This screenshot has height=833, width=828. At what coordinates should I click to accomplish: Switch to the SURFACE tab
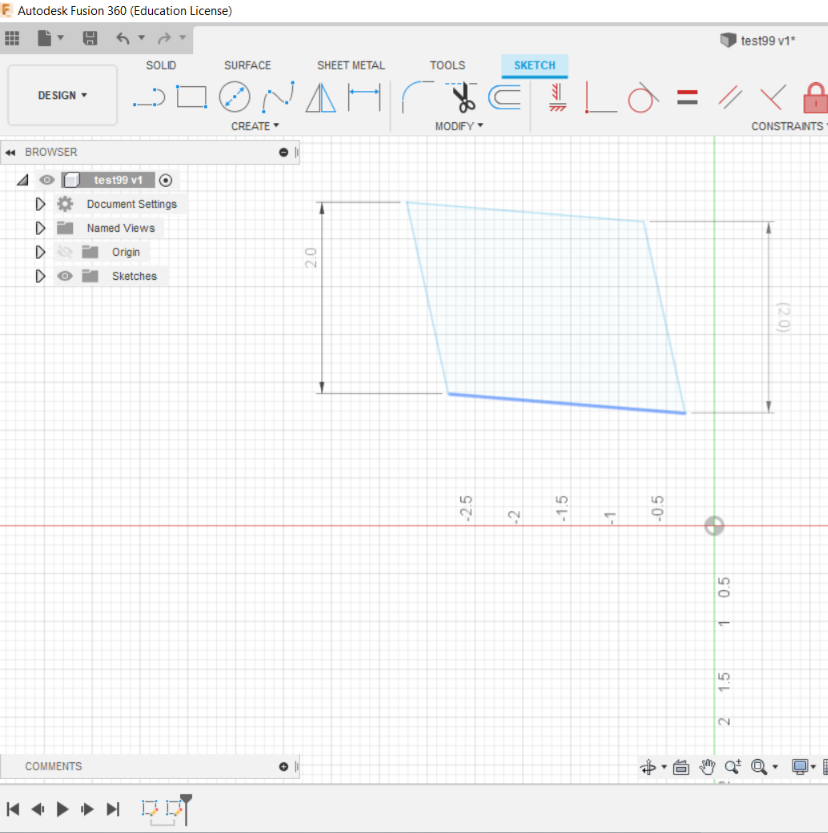(247, 65)
